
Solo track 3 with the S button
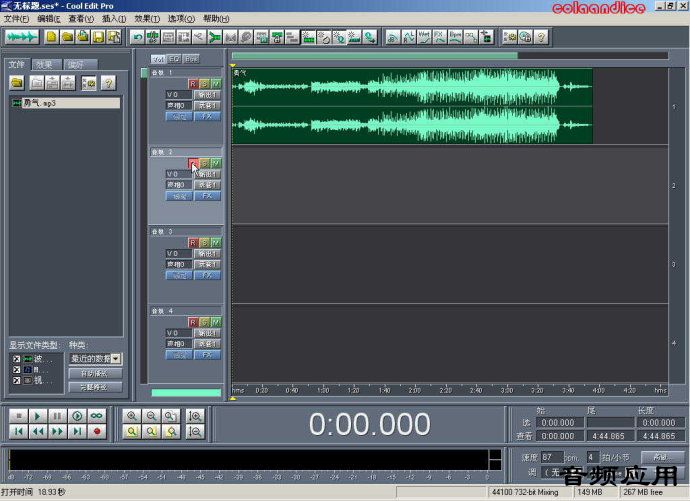[204, 243]
